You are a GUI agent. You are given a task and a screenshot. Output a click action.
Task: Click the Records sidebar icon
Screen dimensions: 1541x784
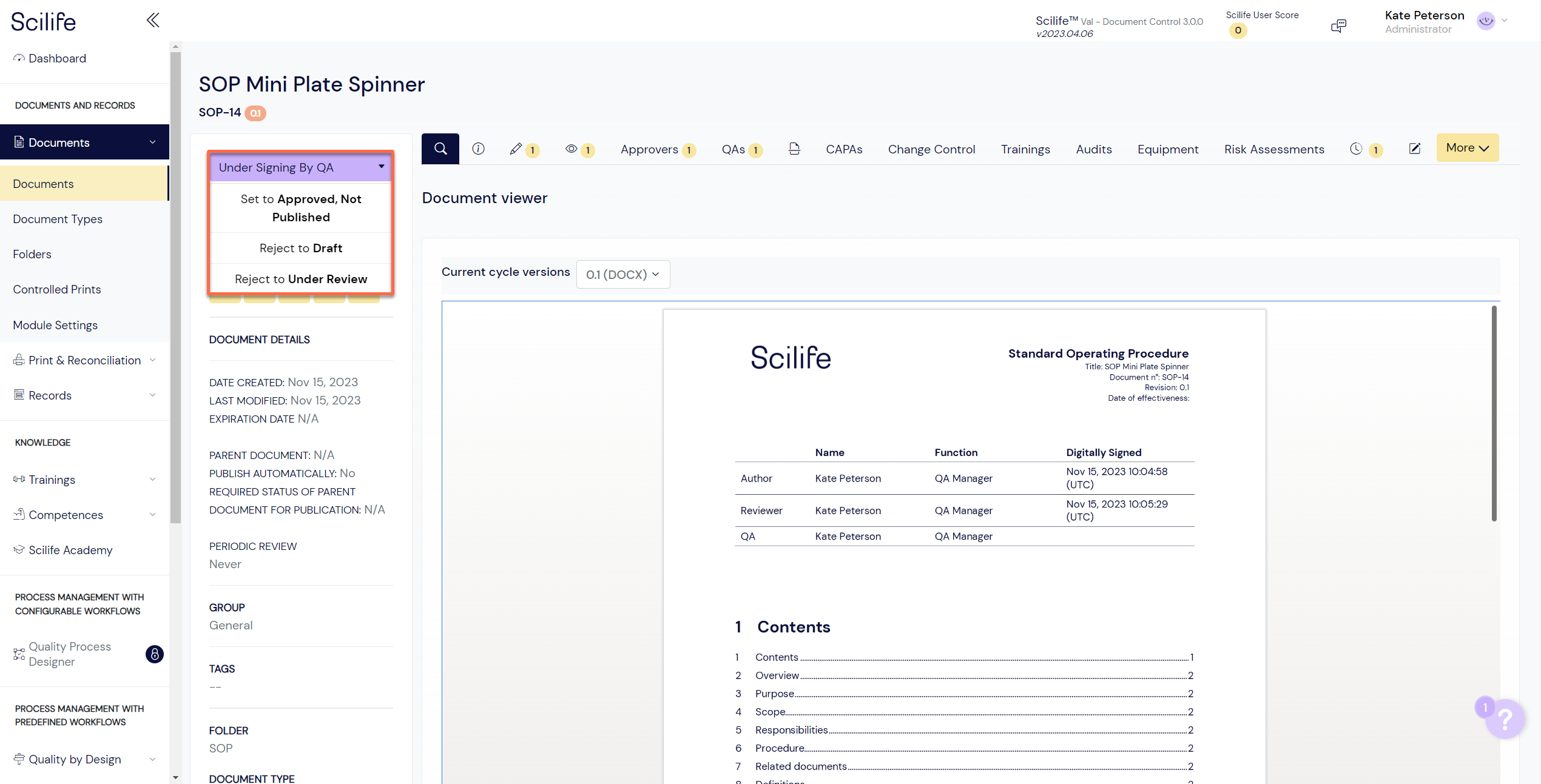(x=19, y=395)
